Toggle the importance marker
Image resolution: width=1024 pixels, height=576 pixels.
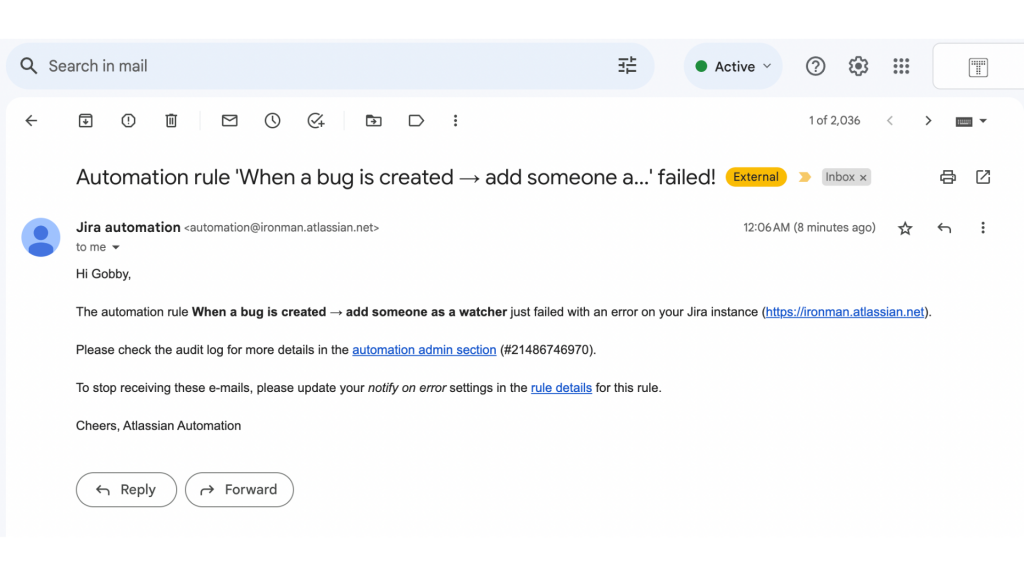[x=805, y=177]
